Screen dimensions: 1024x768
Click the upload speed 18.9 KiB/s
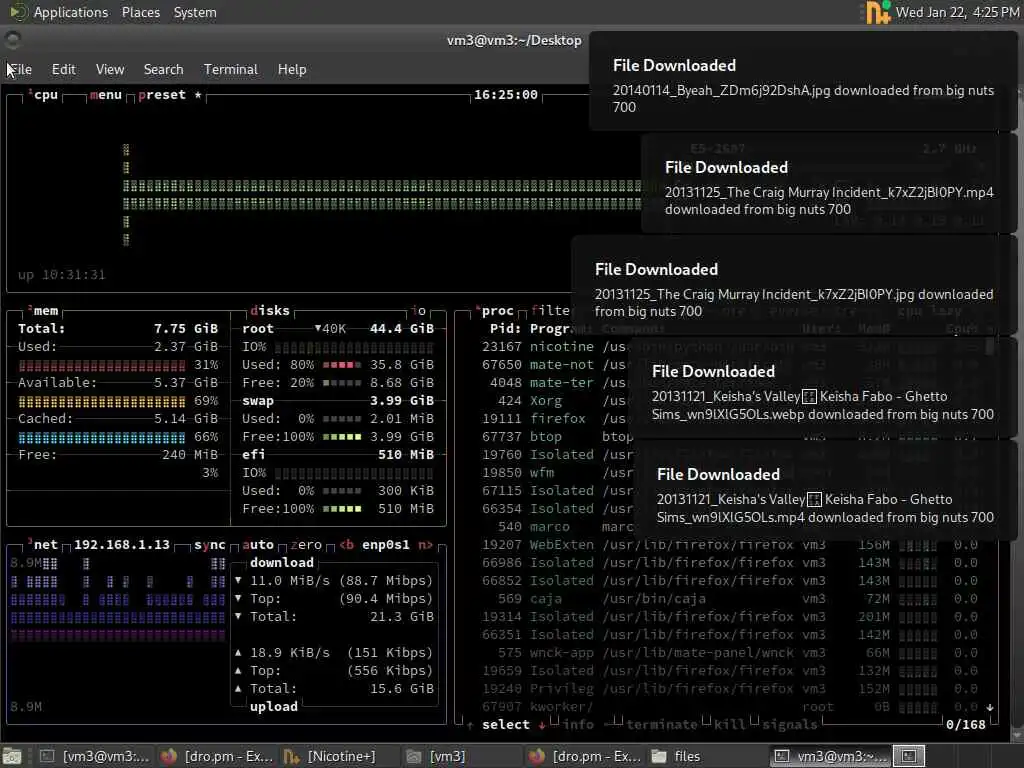[x=290, y=652]
